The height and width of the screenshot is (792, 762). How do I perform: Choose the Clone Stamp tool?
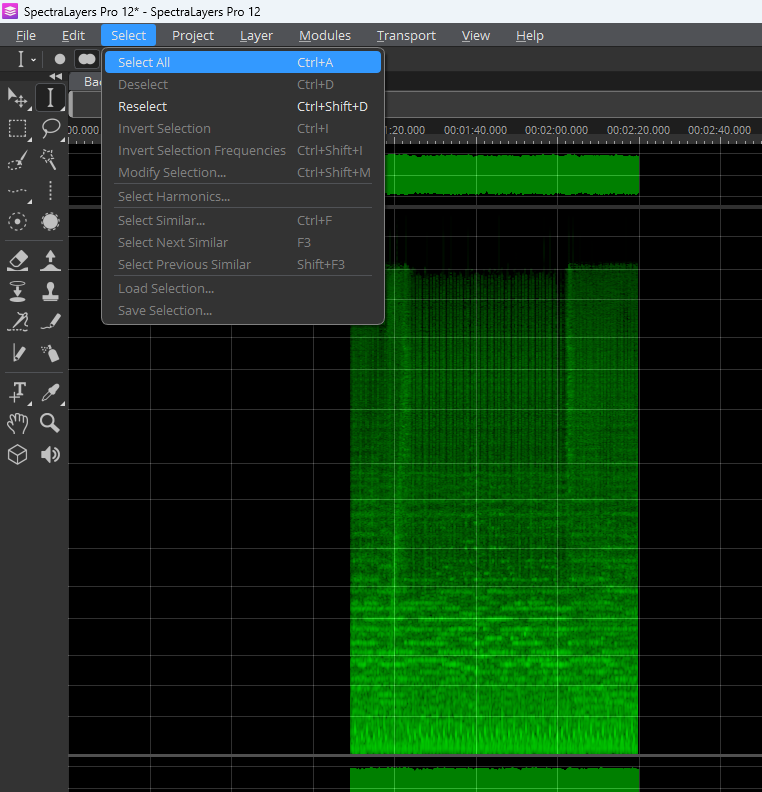50,291
